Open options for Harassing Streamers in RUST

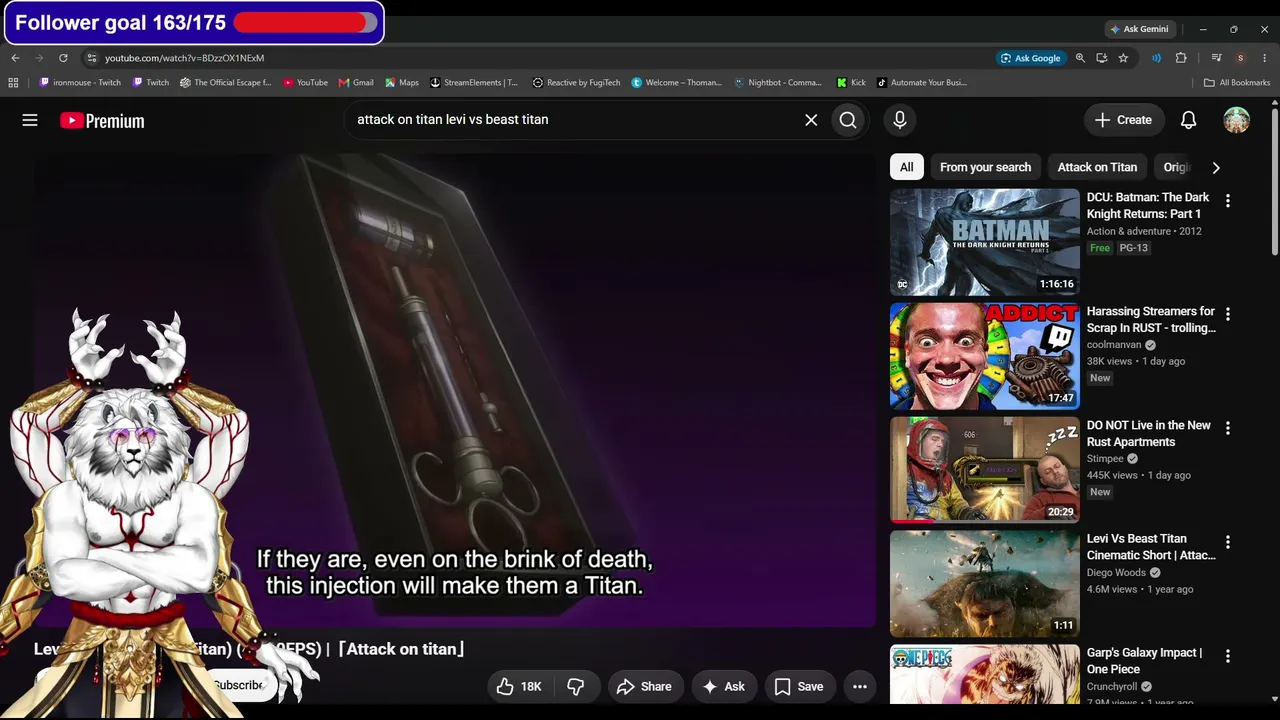(x=1228, y=314)
